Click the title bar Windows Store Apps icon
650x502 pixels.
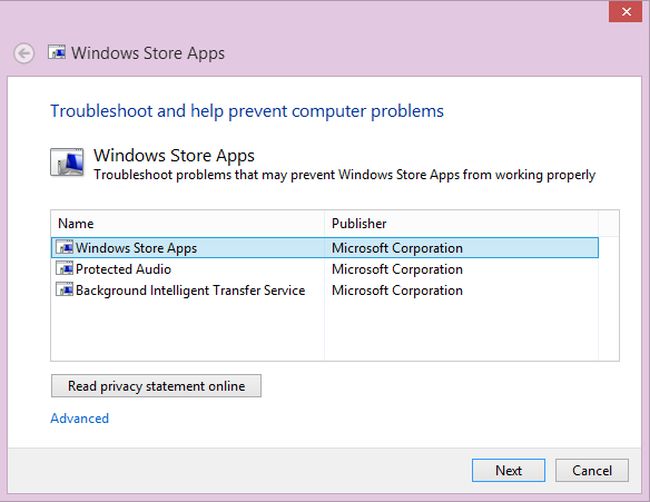coord(57,53)
